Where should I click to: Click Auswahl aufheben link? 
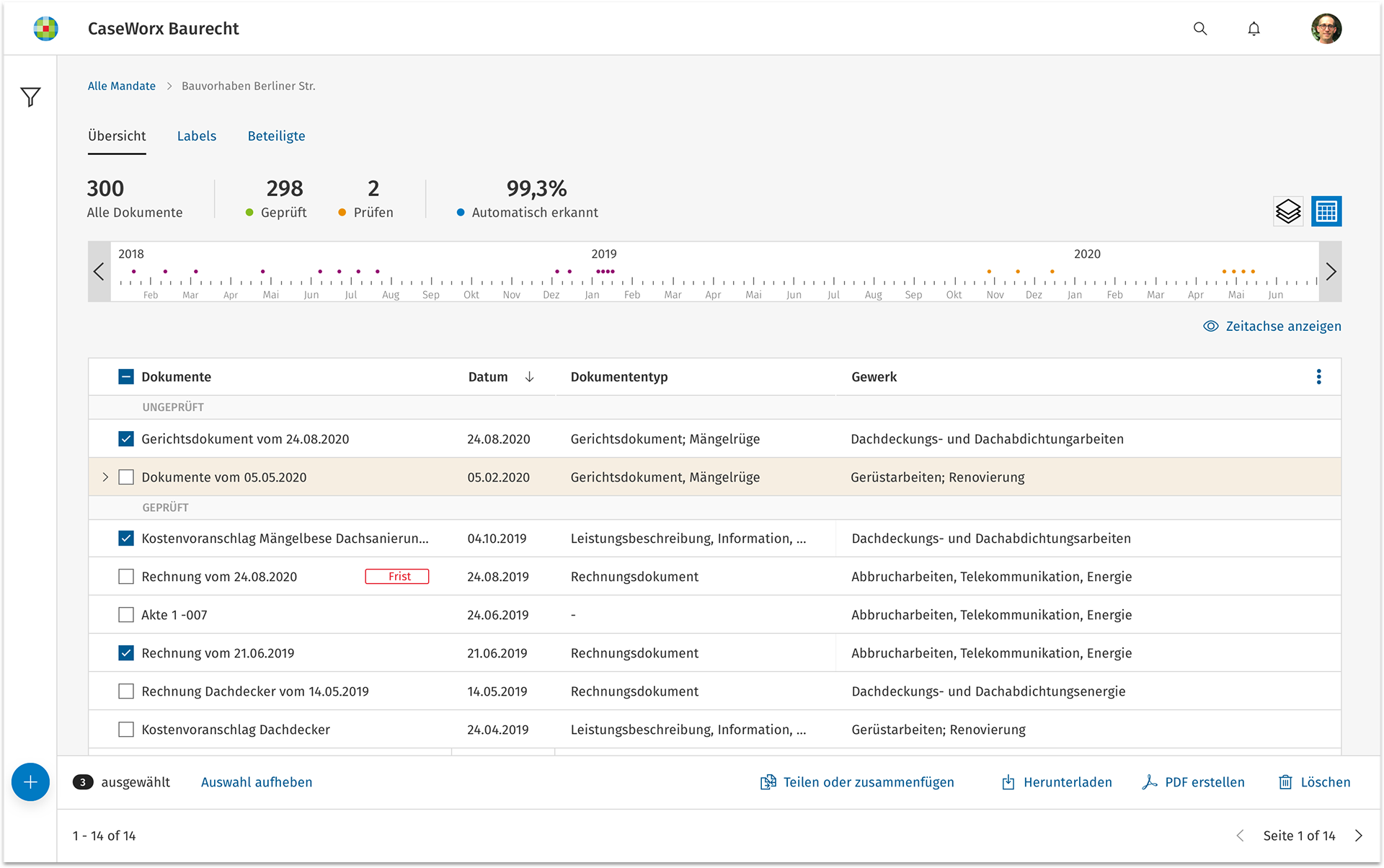coord(257,782)
